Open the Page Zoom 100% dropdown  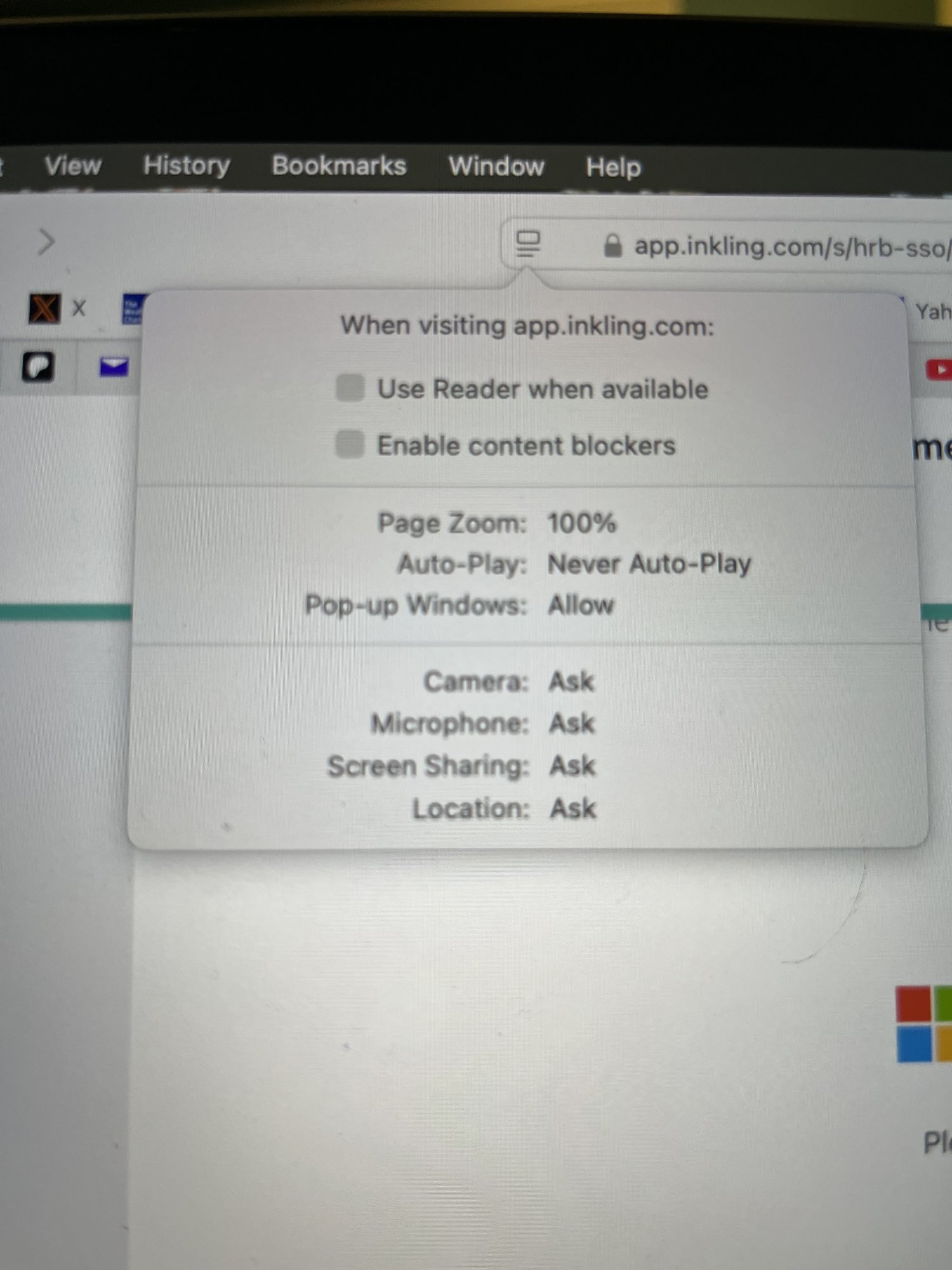click(581, 523)
